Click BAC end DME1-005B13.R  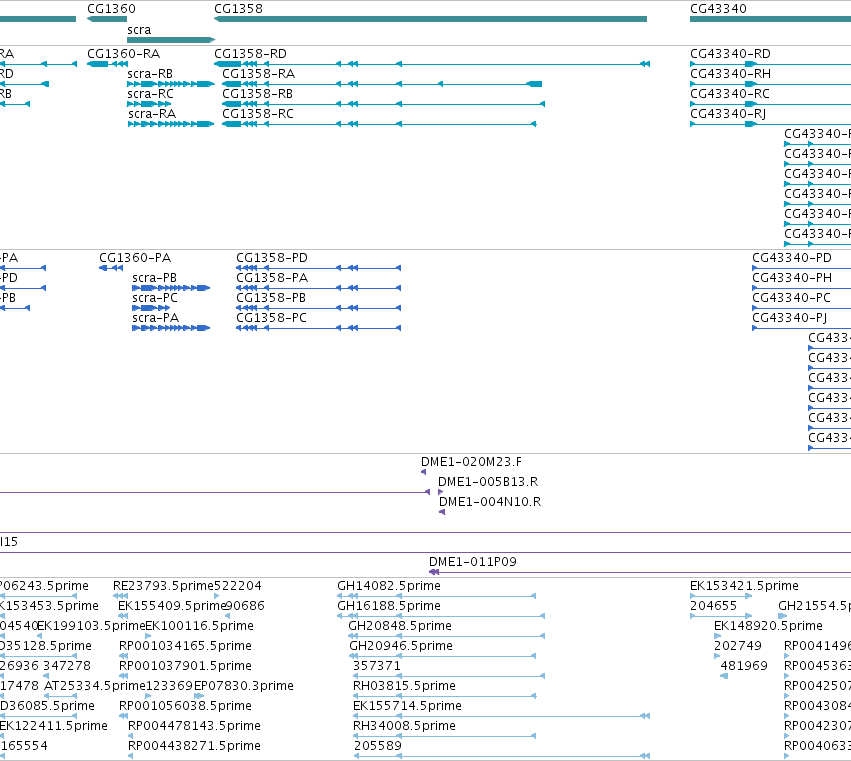click(488, 482)
